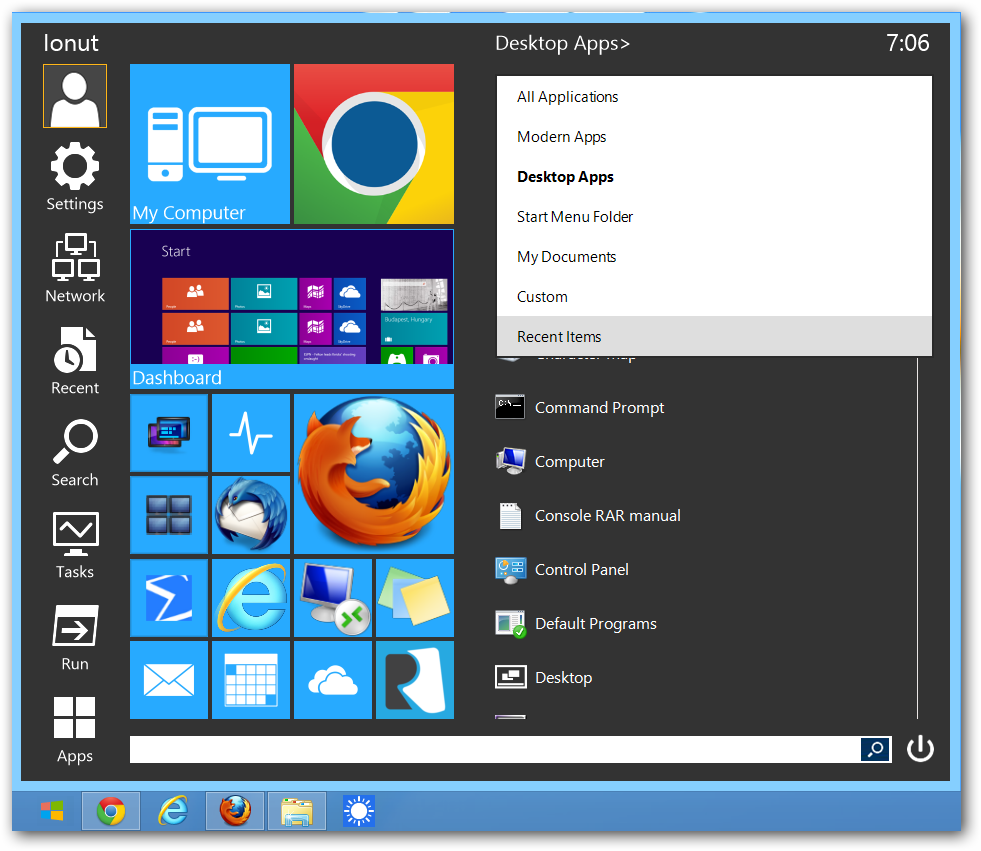Open Network from the sidebar
The width and height of the screenshot is (981, 851).
pos(75,269)
